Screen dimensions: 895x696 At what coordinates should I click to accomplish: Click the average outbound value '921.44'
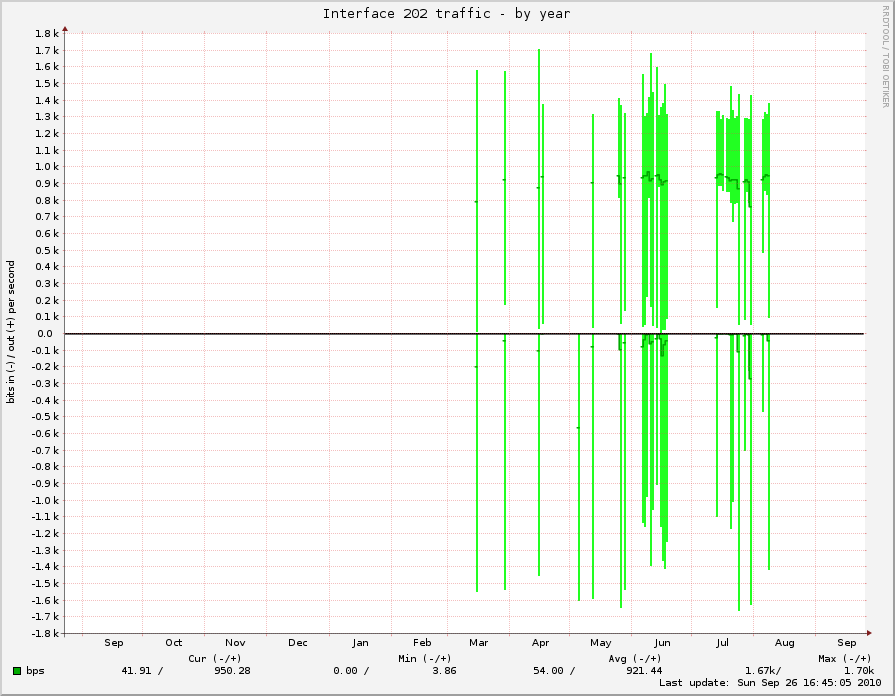pyautogui.click(x=644, y=671)
